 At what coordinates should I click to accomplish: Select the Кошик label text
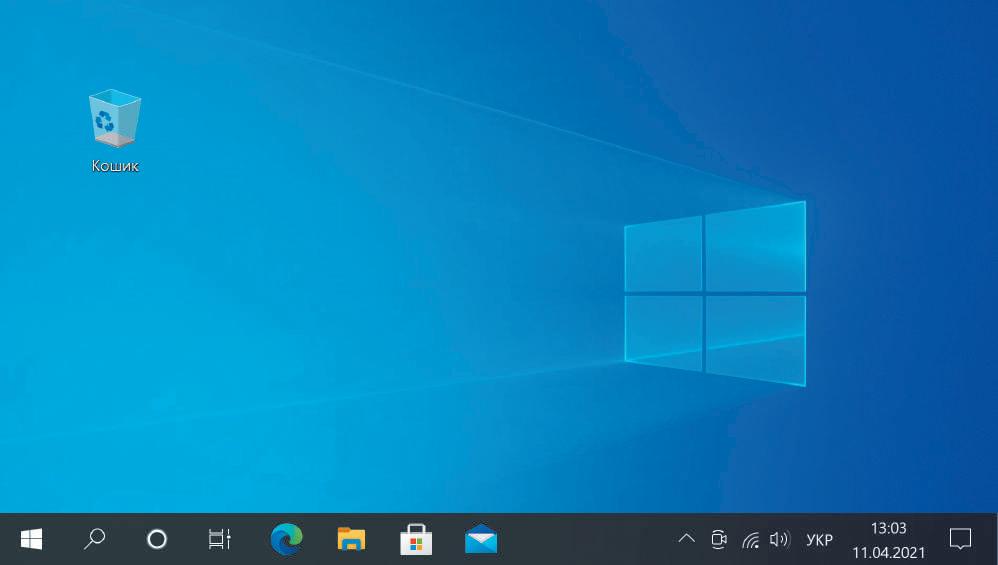(115, 166)
